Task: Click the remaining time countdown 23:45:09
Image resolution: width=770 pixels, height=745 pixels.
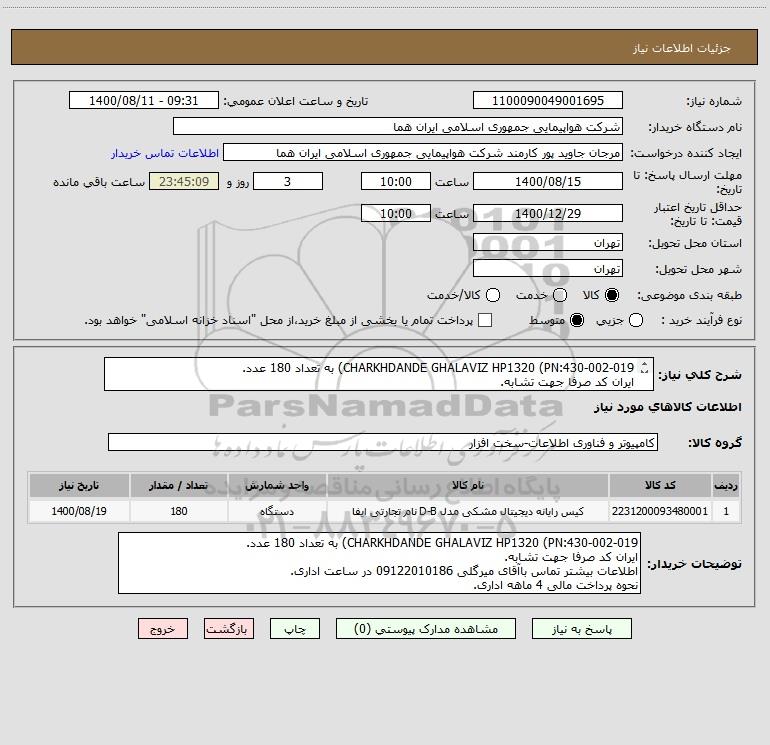Action: click(184, 181)
